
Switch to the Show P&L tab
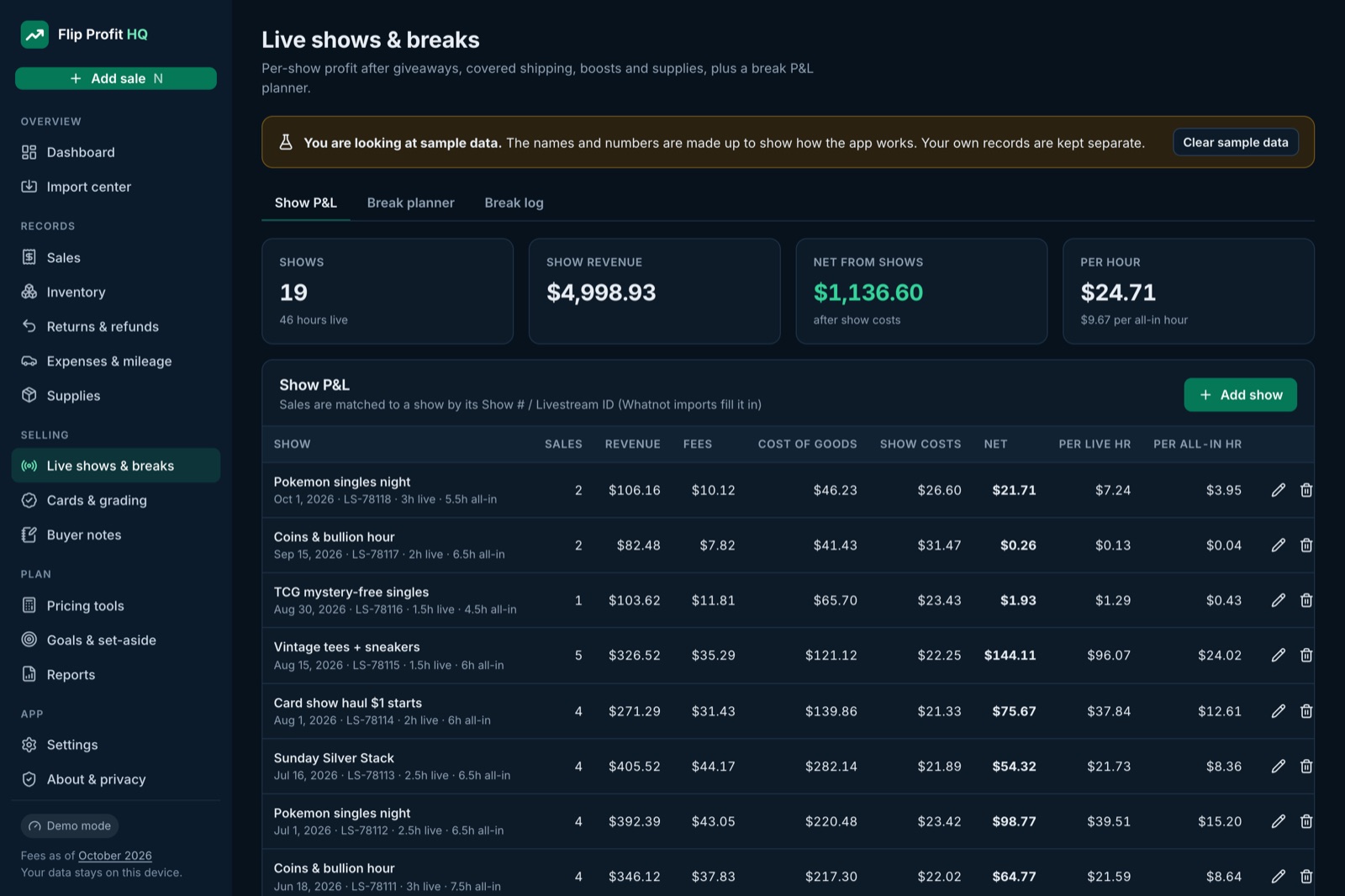coord(306,203)
